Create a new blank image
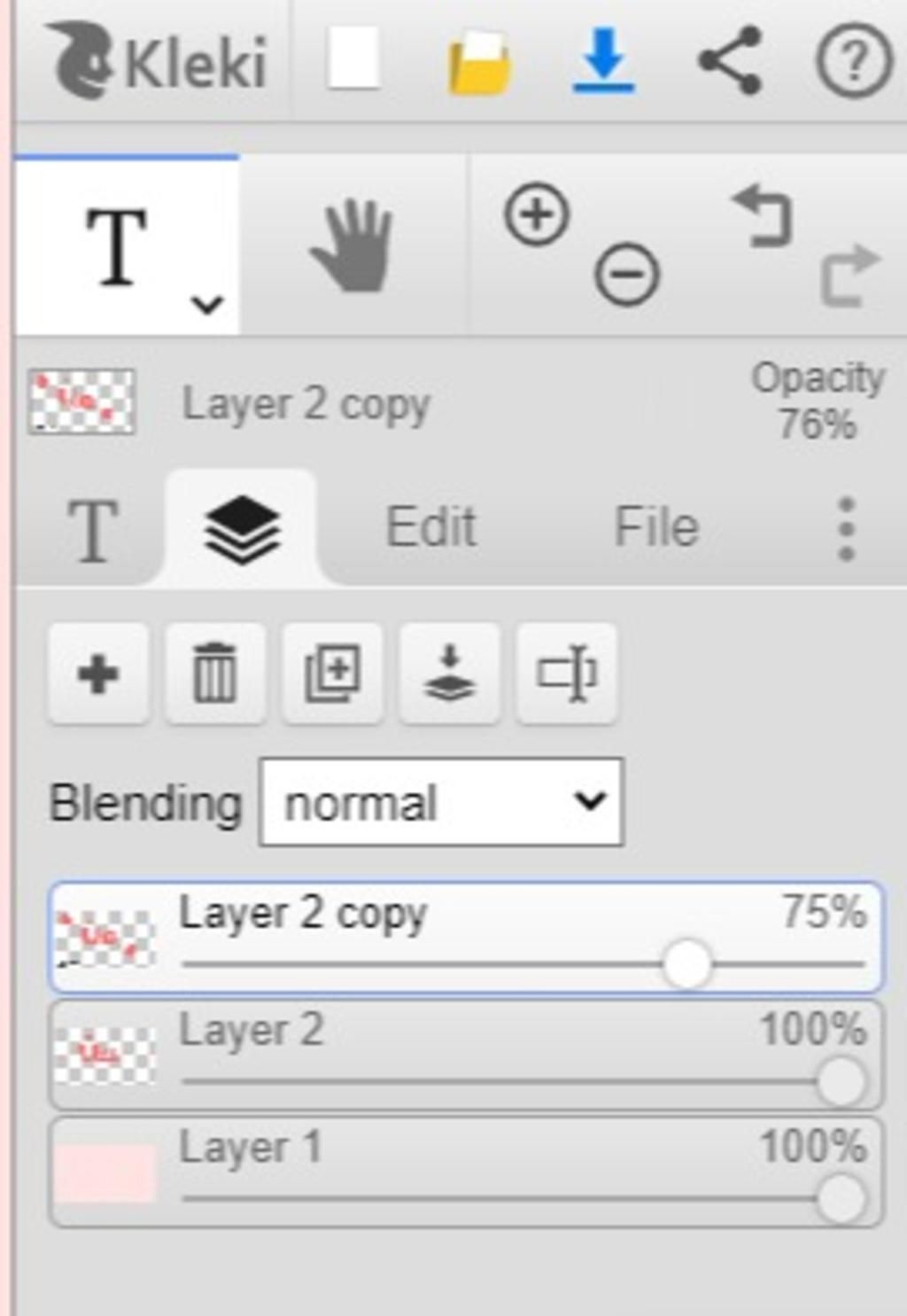Image resolution: width=907 pixels, height=1316 pixels. coord(353,58)
